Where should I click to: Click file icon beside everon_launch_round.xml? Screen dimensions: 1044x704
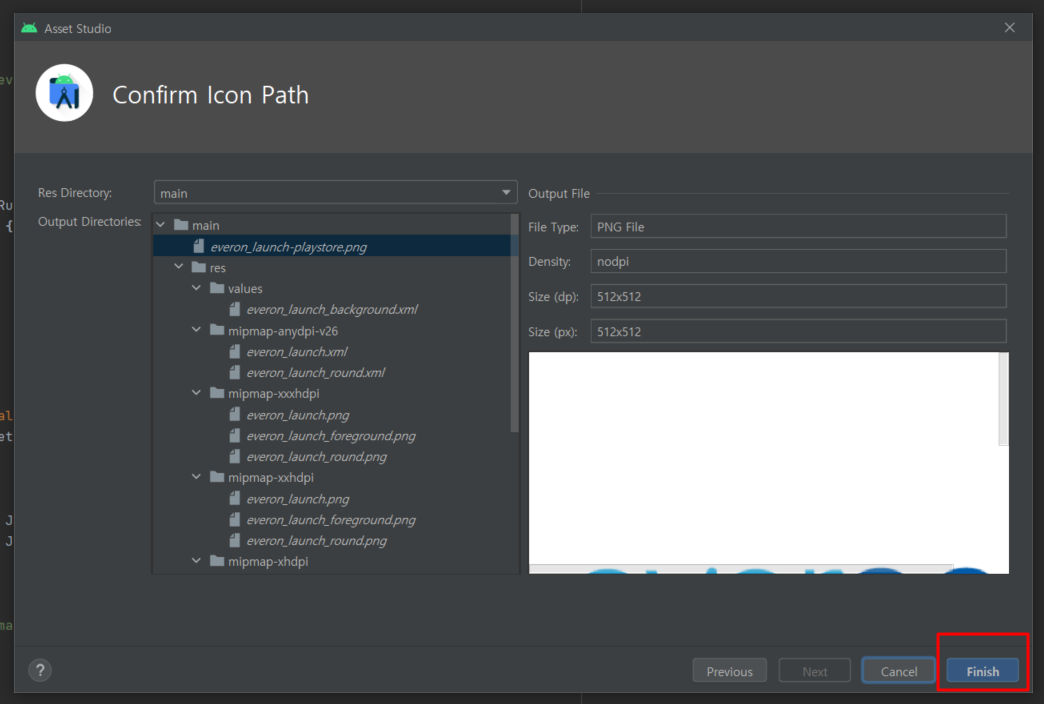pyautogui.click(x=234, y=372)
